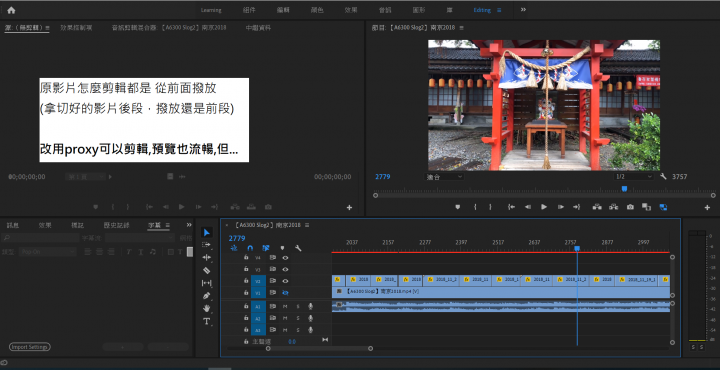The height and width of the screenshot is (370, 720).
Task: Toggle V4 track output eye
Action: click(285, 258)
